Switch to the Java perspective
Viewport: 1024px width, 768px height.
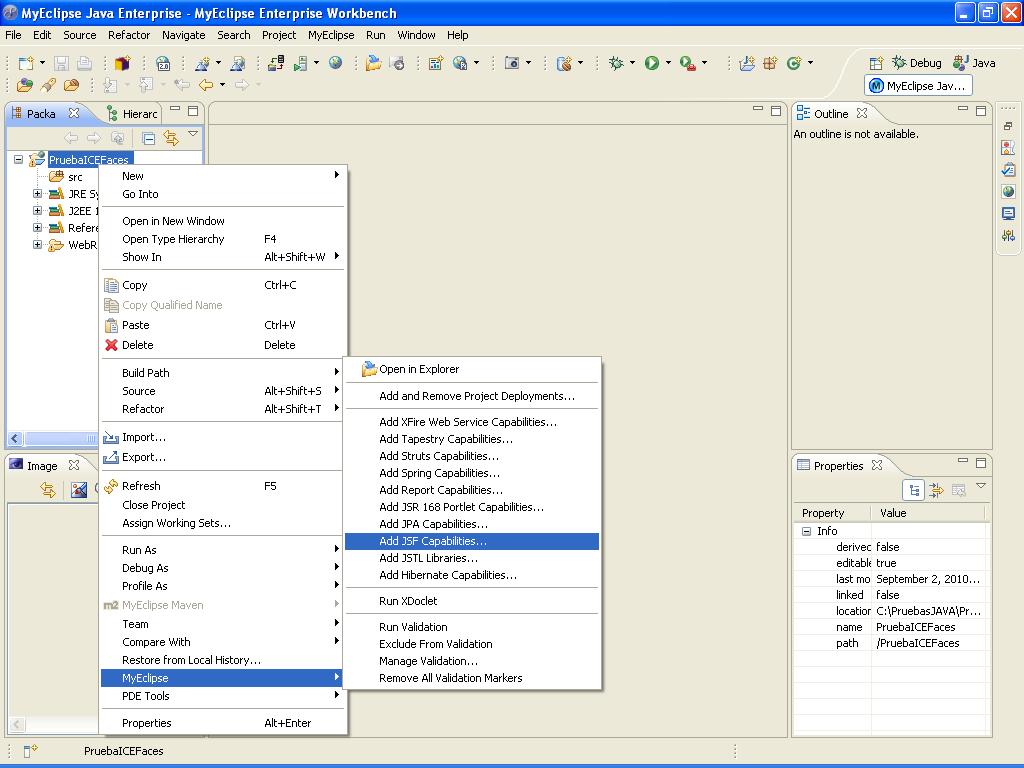(x=974, y=63)
